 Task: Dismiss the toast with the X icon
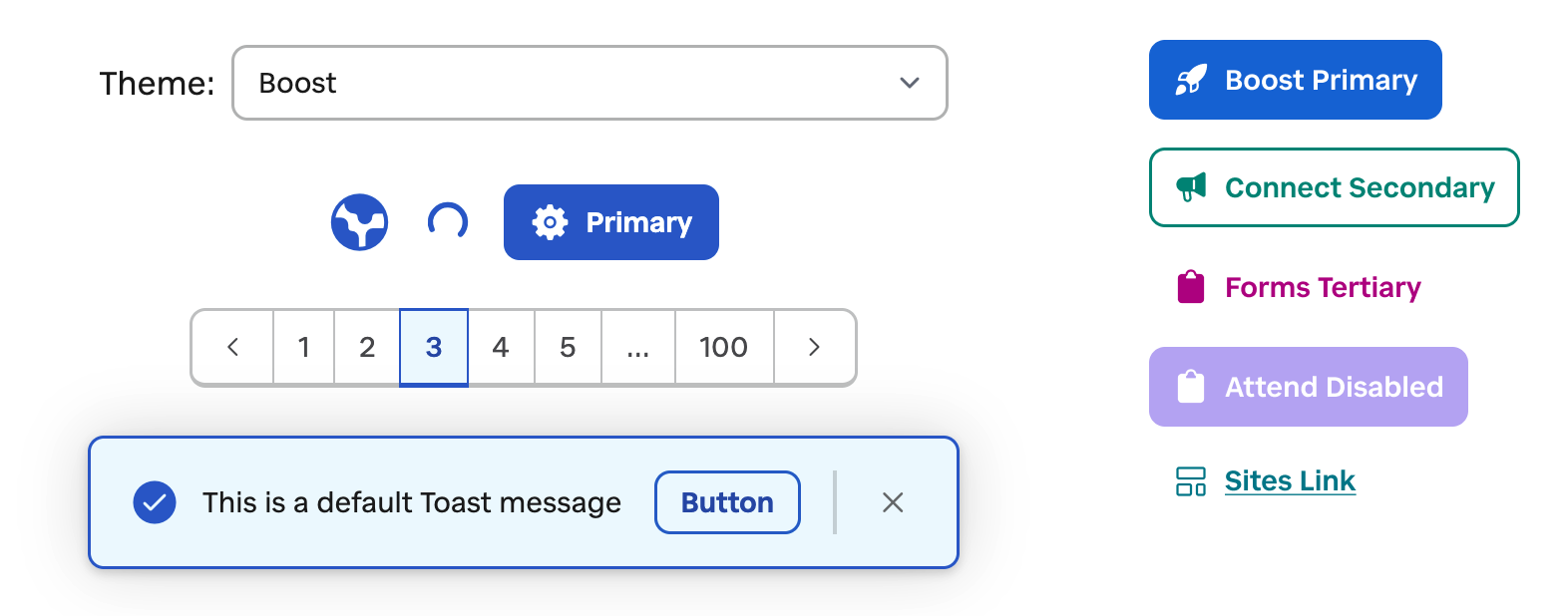tap(893, 502)
